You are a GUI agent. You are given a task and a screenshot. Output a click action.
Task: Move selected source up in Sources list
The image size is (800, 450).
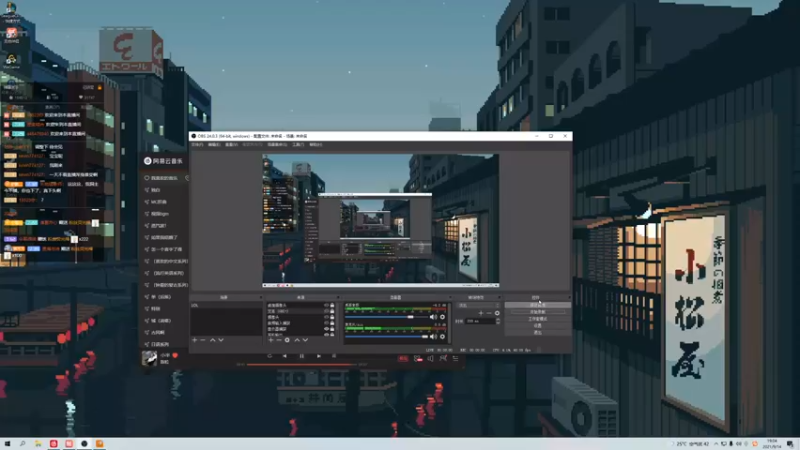tap(297, 340)
